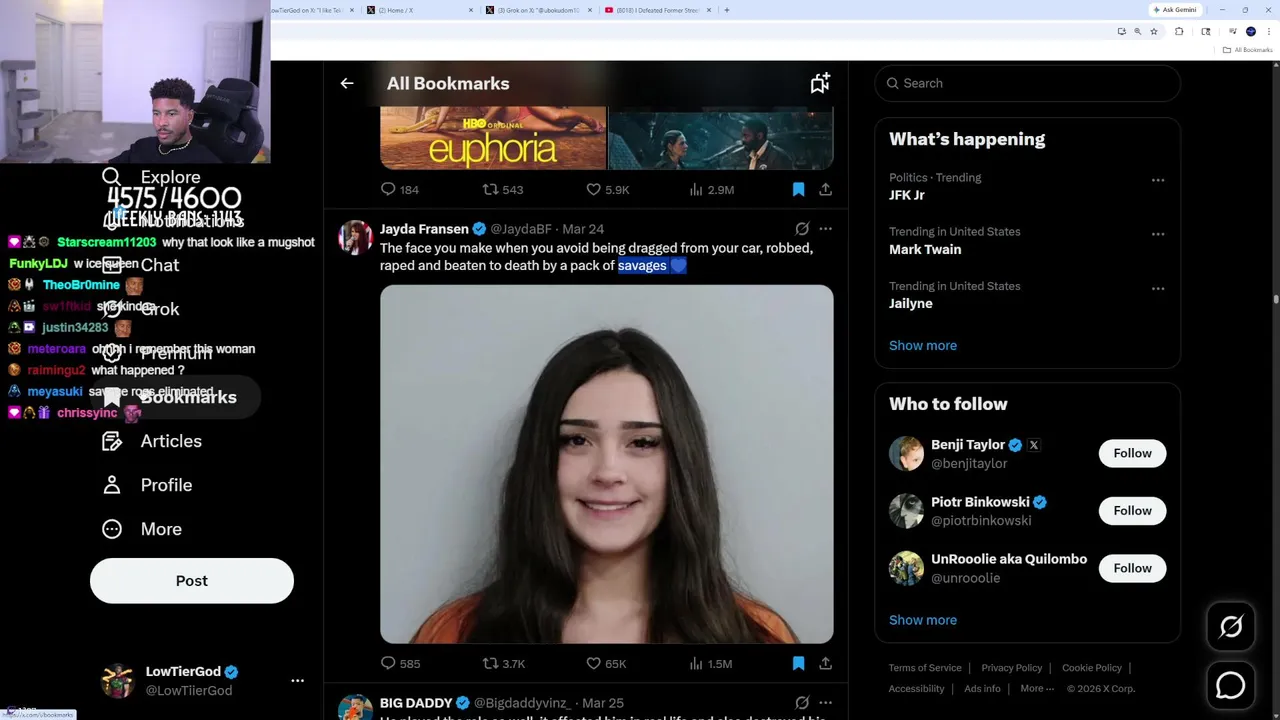Viewport: 1280px width, 720px height.
Task: Click the white Post button
Action: tap(192, 581)
